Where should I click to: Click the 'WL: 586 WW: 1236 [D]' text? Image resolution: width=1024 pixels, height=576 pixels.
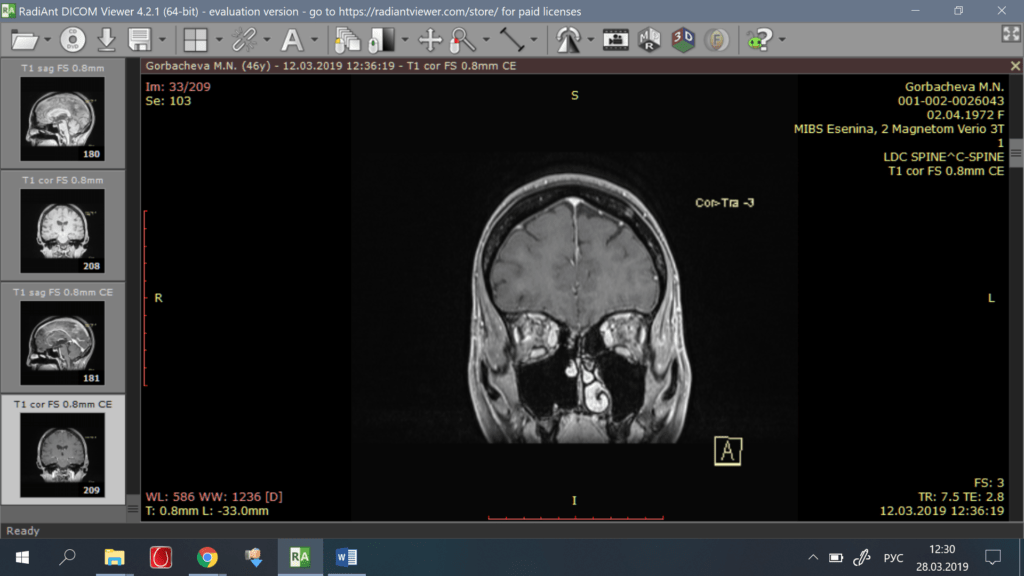pos(214,497)
